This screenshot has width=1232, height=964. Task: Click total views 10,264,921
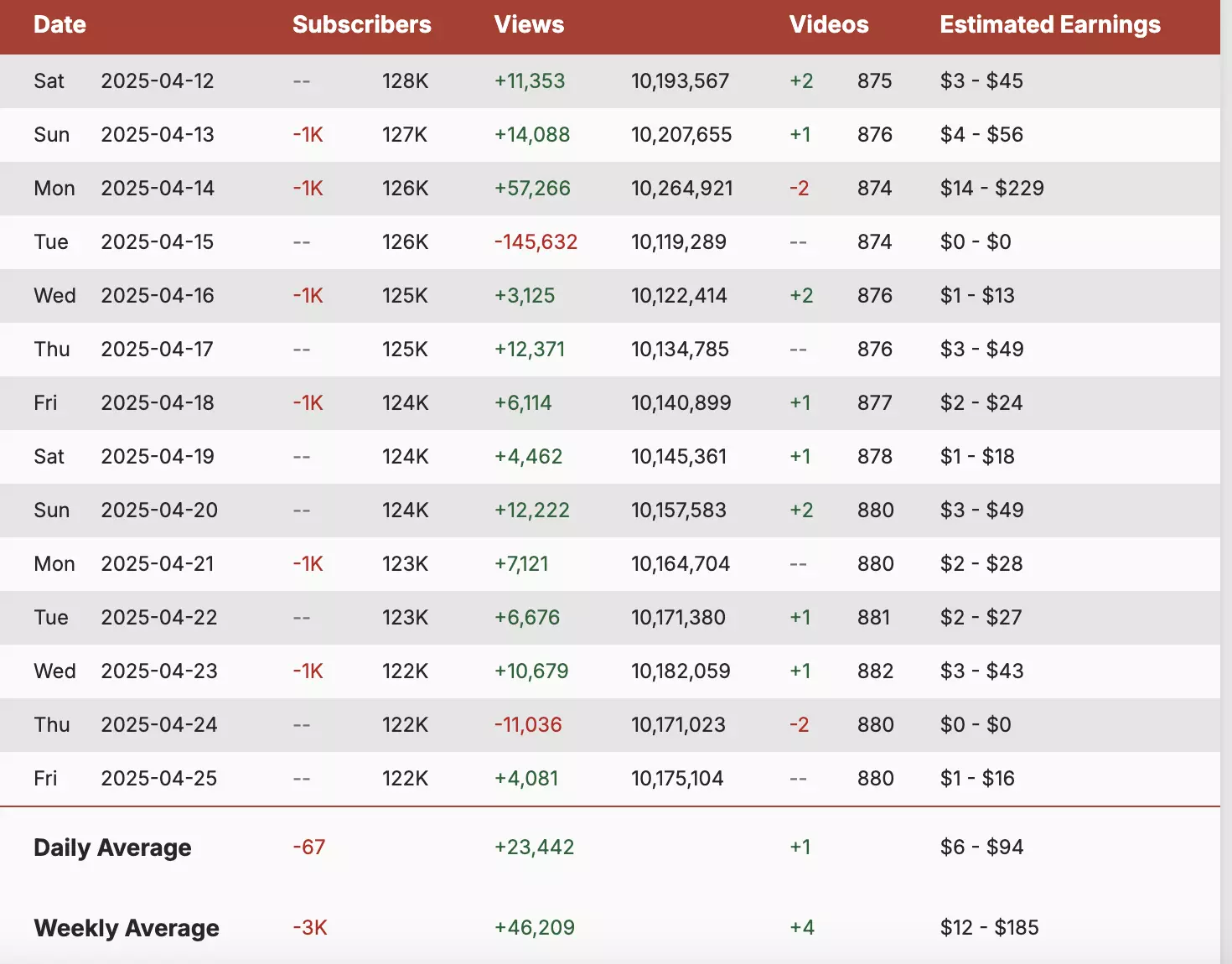click(x=682, y=189)
